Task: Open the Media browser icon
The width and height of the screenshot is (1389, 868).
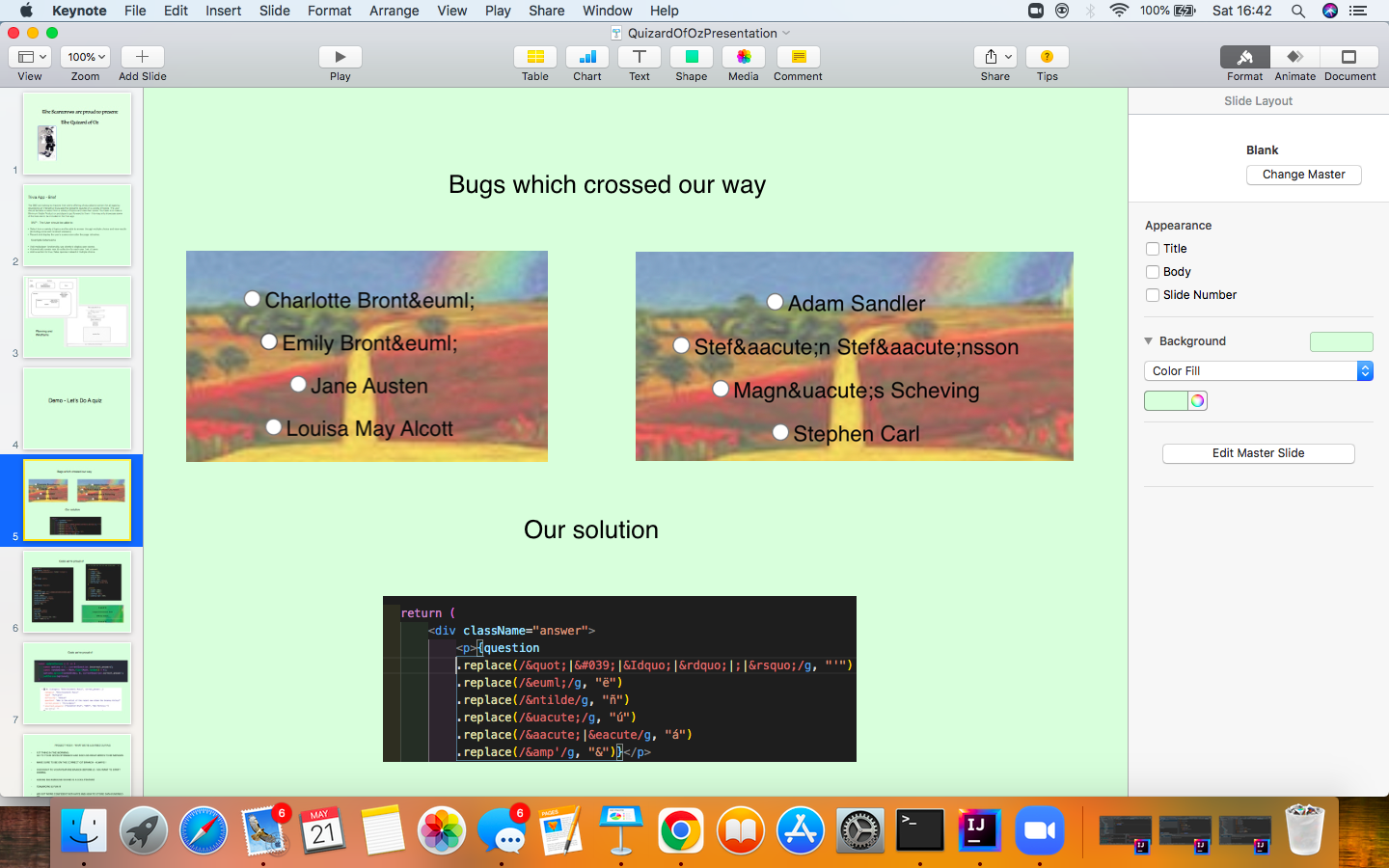Action: [744, 57]
